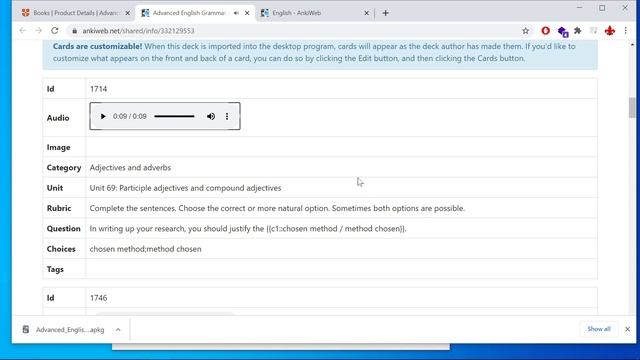View site info via the padlock icon
Screen dimensions: 640x360
point(74,31)
